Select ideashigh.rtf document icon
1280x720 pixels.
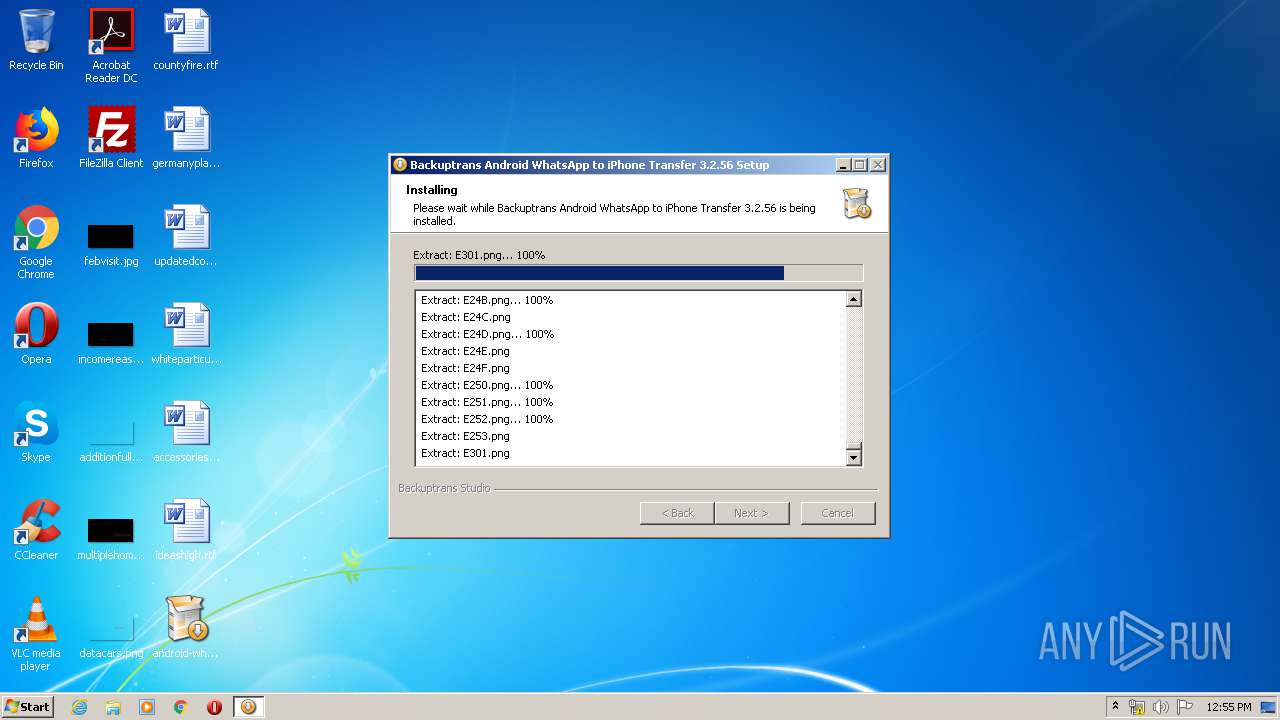coord(186,531)
